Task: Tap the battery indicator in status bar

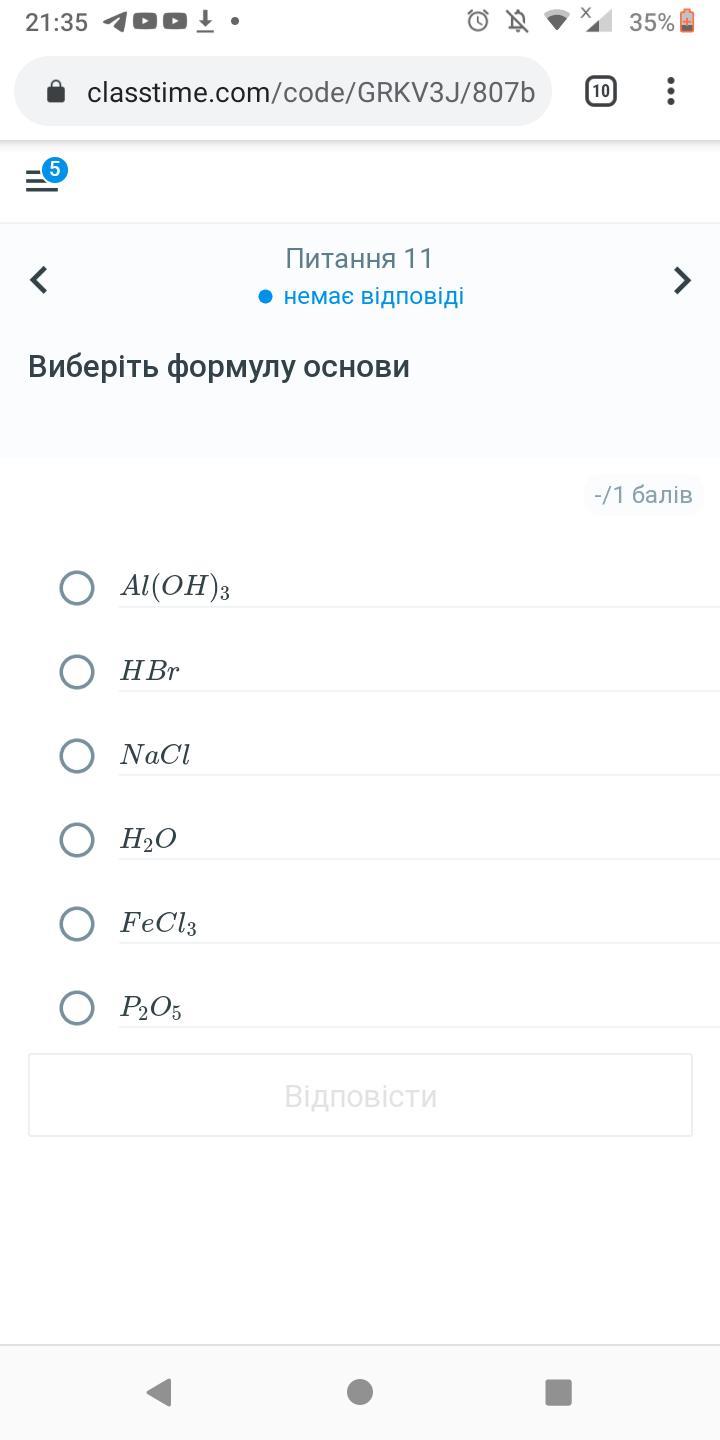Action: (x=687, y=21)
